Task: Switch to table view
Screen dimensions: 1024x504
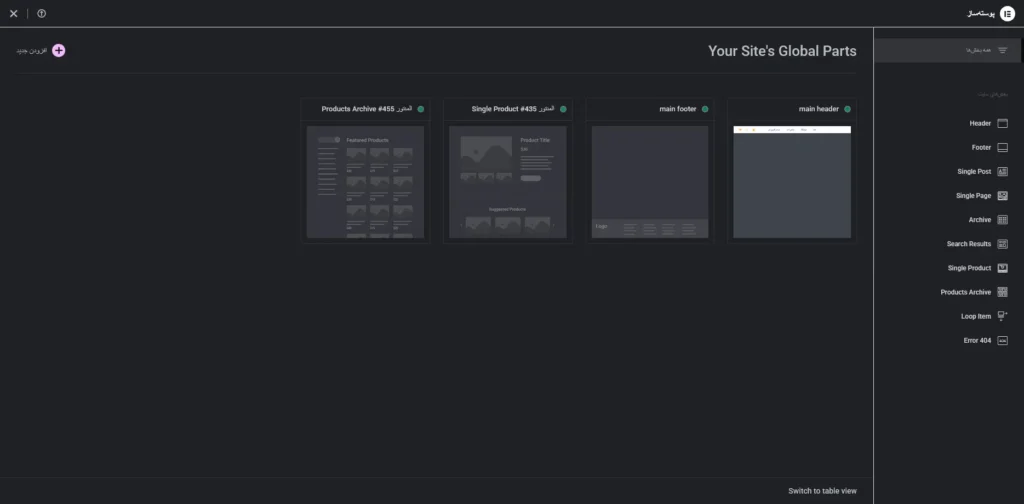Action: point(822,490)
